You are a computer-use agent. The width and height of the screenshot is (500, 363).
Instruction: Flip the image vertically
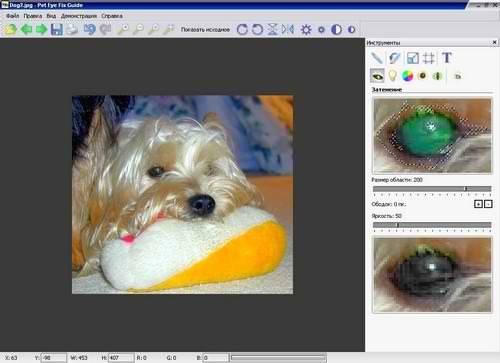(x=272, y=29)
